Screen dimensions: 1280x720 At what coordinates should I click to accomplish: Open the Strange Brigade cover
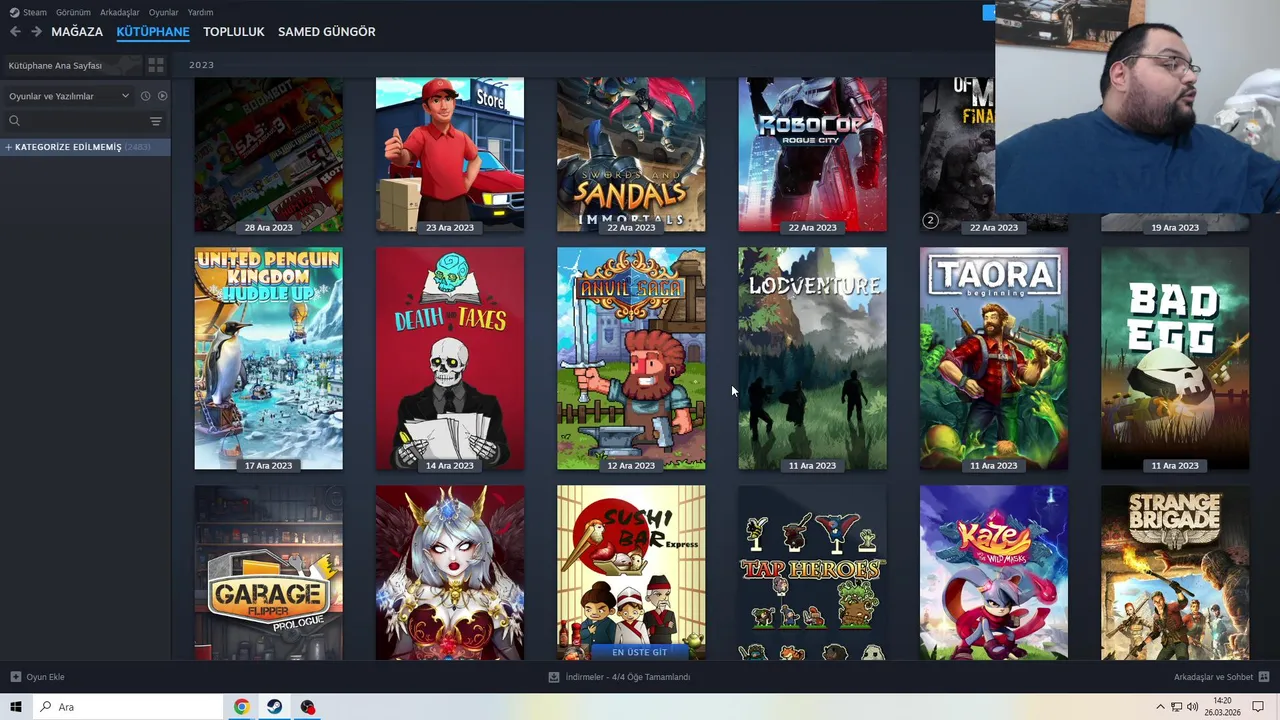1175,573
